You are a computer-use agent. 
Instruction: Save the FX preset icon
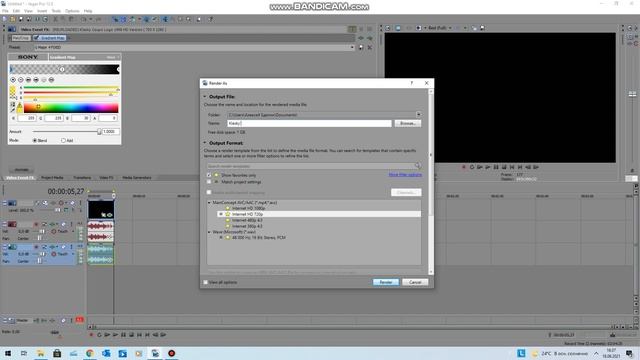361,47
